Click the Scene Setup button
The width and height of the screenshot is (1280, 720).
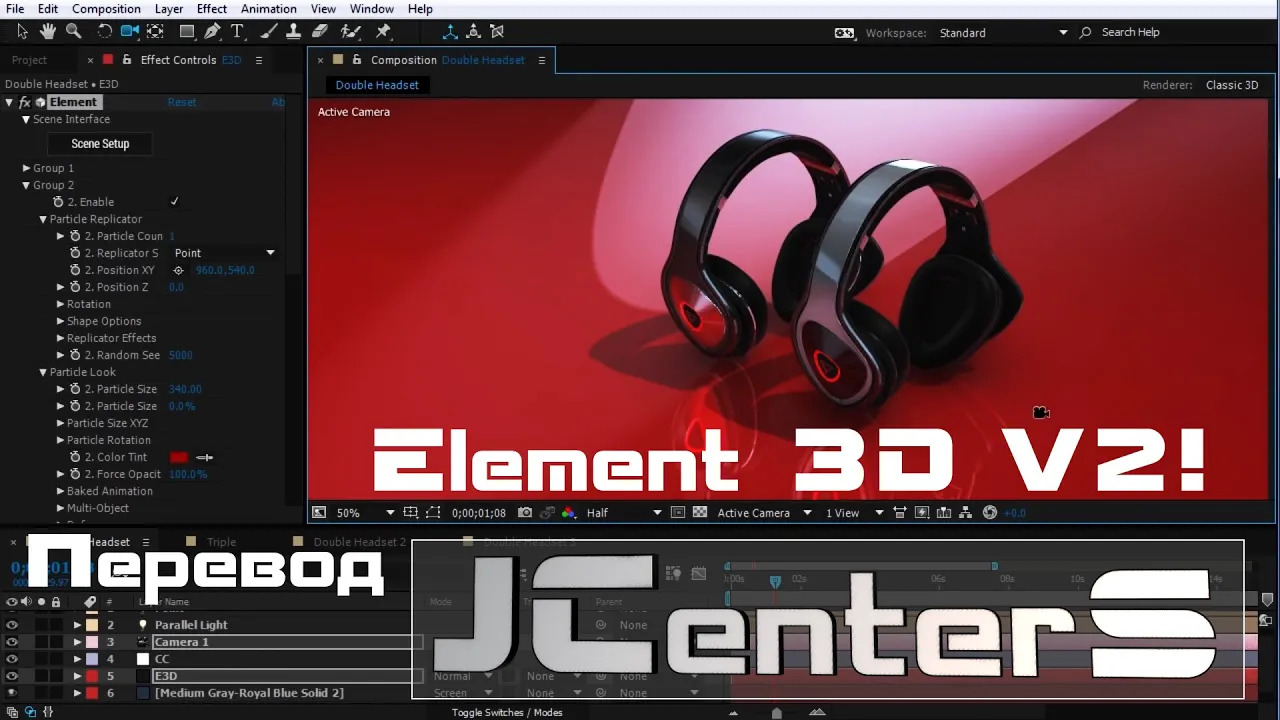tap(100, 144)
